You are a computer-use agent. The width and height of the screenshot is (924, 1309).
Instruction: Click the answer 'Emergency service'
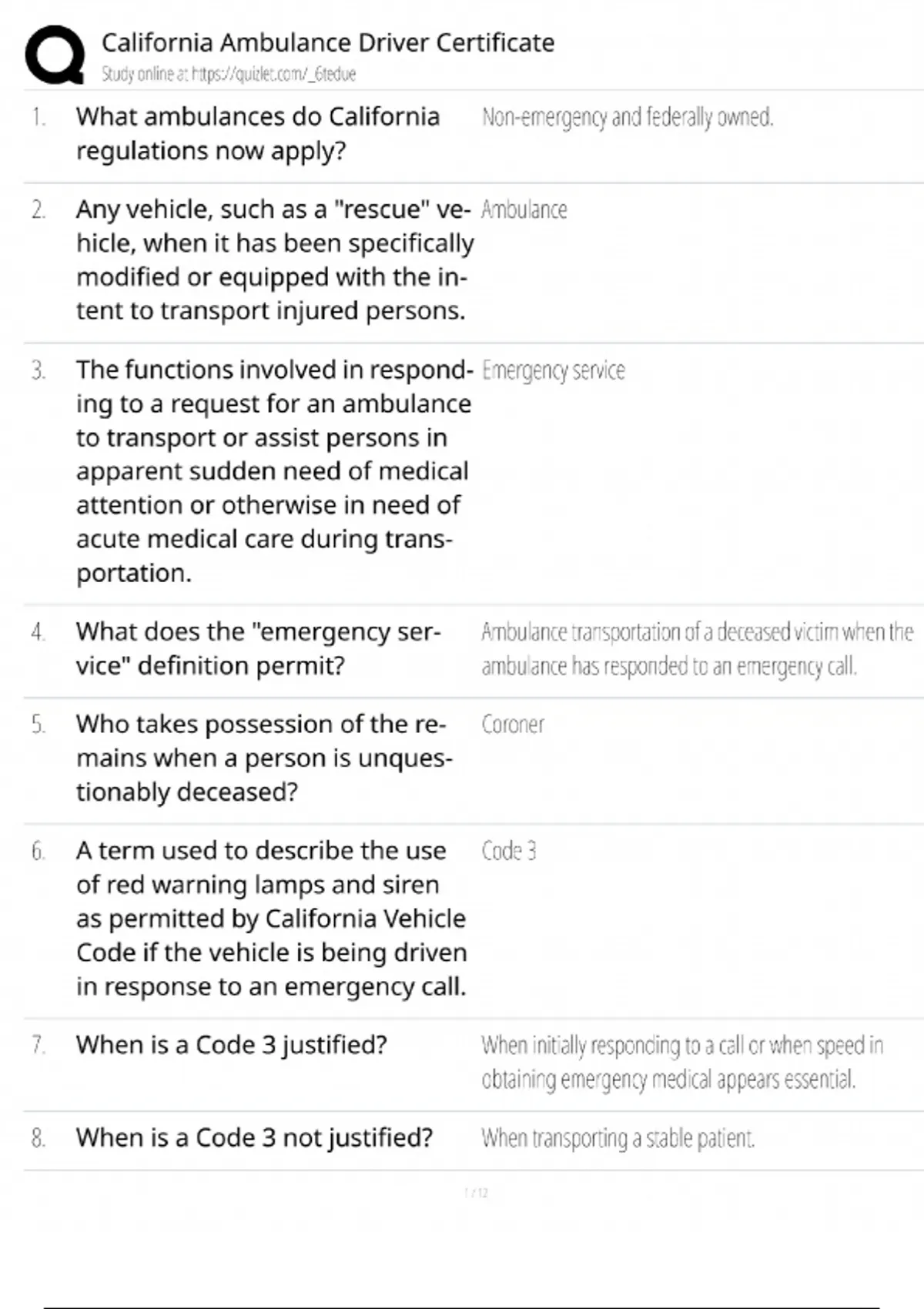(x=553, y=370)
